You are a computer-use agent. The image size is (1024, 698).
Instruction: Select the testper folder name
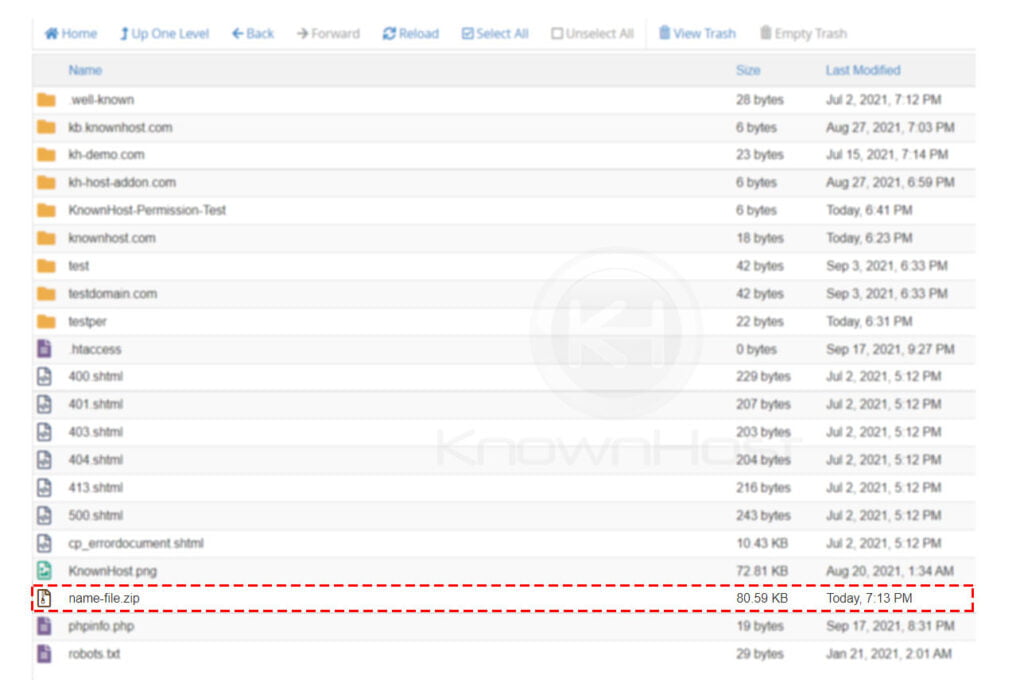pyautogui.click(x=87, y=321)
